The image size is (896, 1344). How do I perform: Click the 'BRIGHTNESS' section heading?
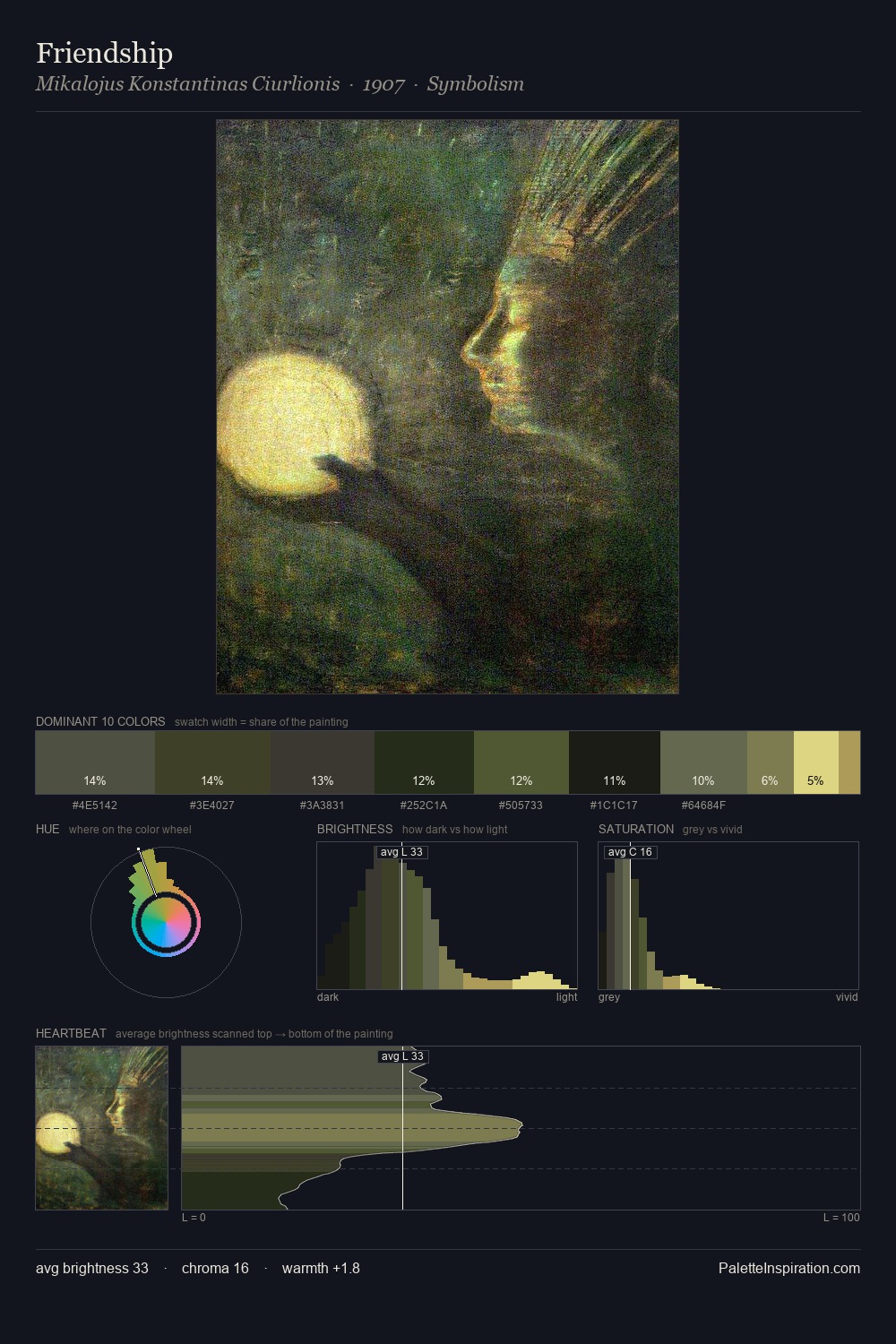click(x=355, y=829)
